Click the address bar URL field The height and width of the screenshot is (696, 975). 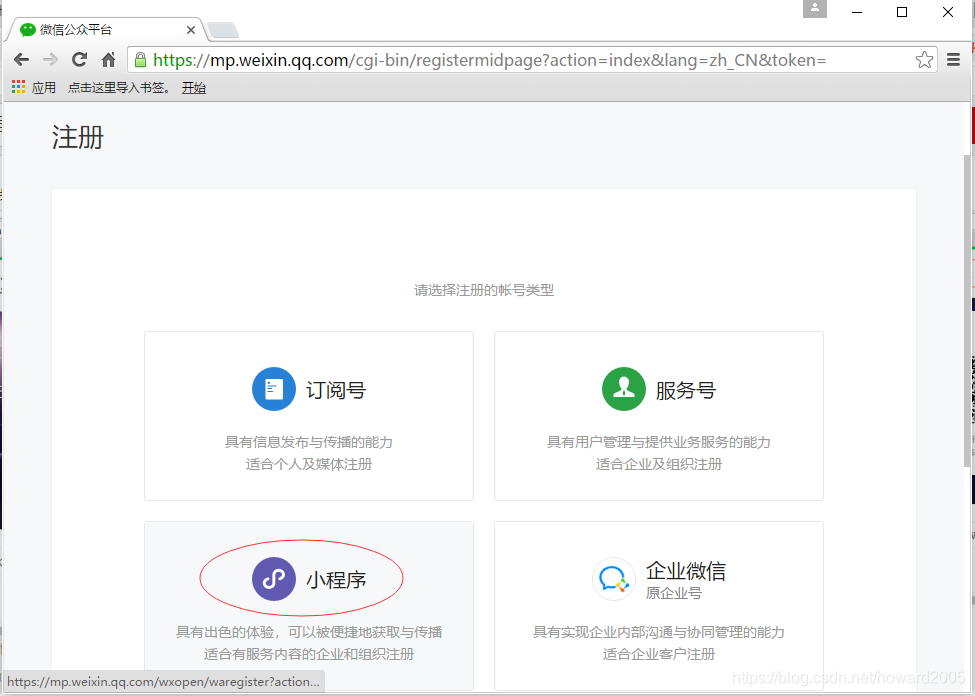[532, 60]
